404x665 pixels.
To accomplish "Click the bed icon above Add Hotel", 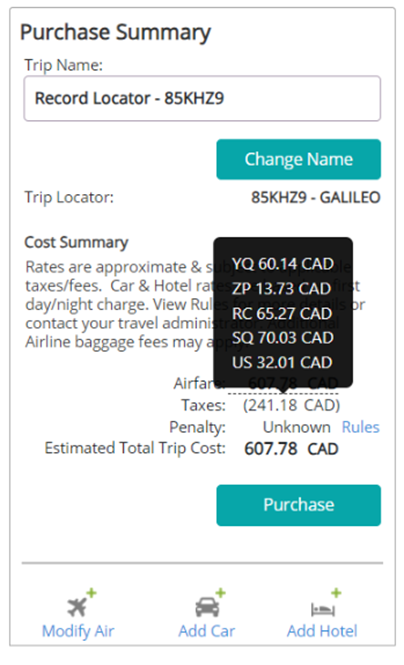I will click(x=323, y=609).
